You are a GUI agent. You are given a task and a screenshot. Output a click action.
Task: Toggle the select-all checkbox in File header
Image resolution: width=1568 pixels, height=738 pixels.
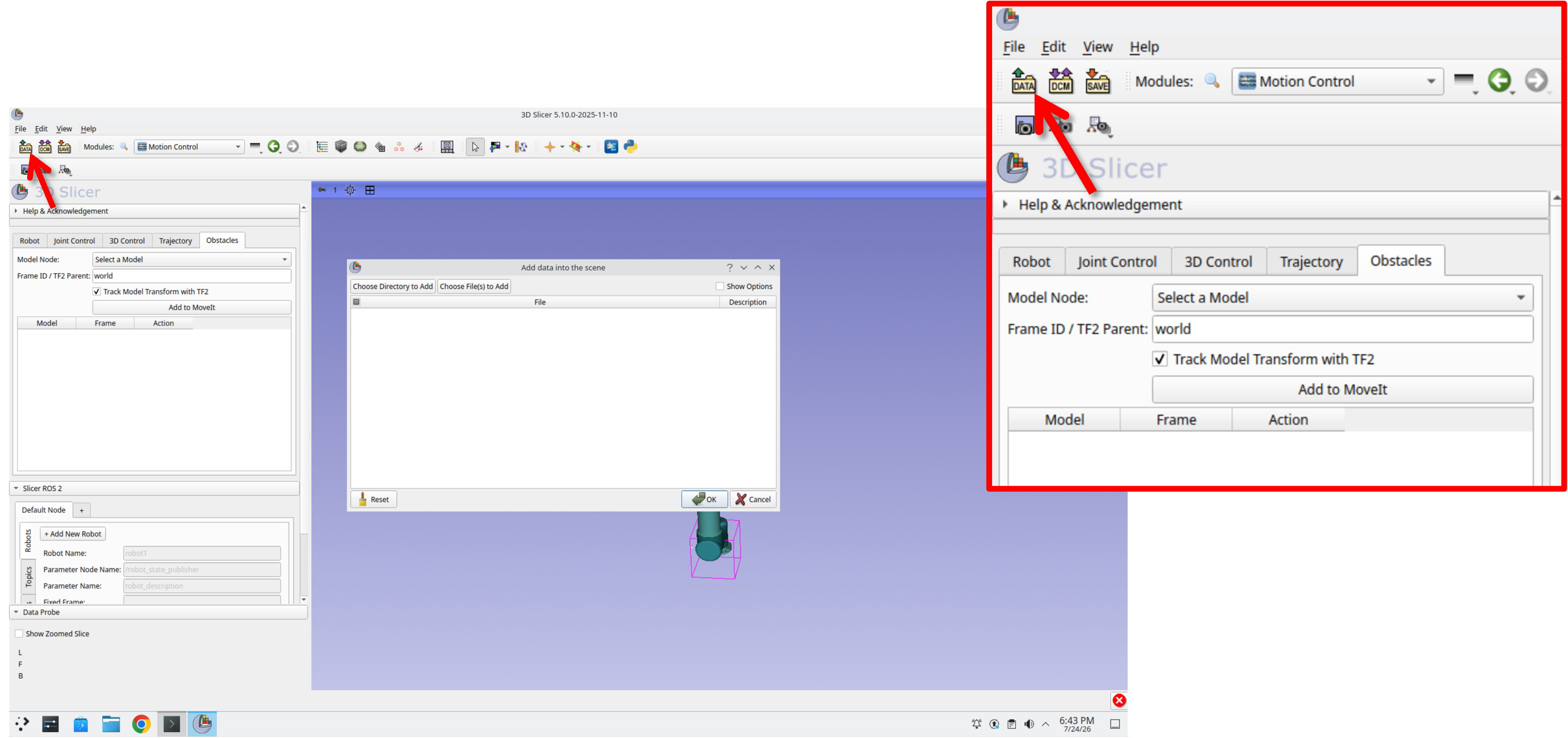(x=357, y=302)
